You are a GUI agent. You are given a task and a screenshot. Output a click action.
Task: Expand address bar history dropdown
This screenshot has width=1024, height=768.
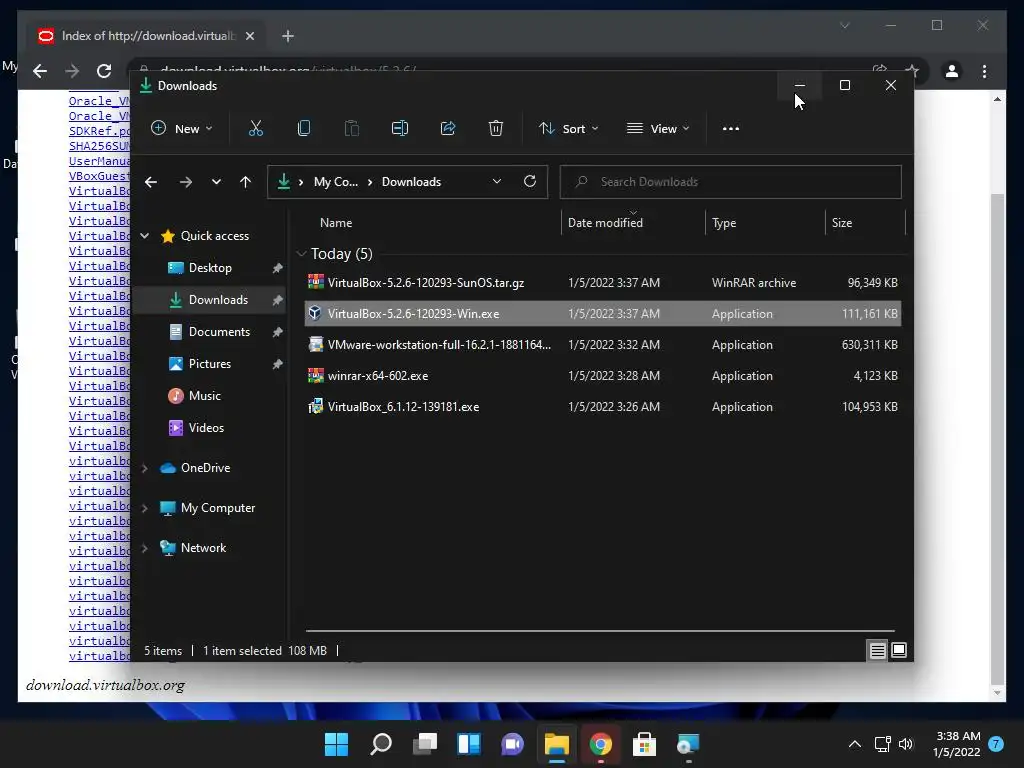coord(497,182)
